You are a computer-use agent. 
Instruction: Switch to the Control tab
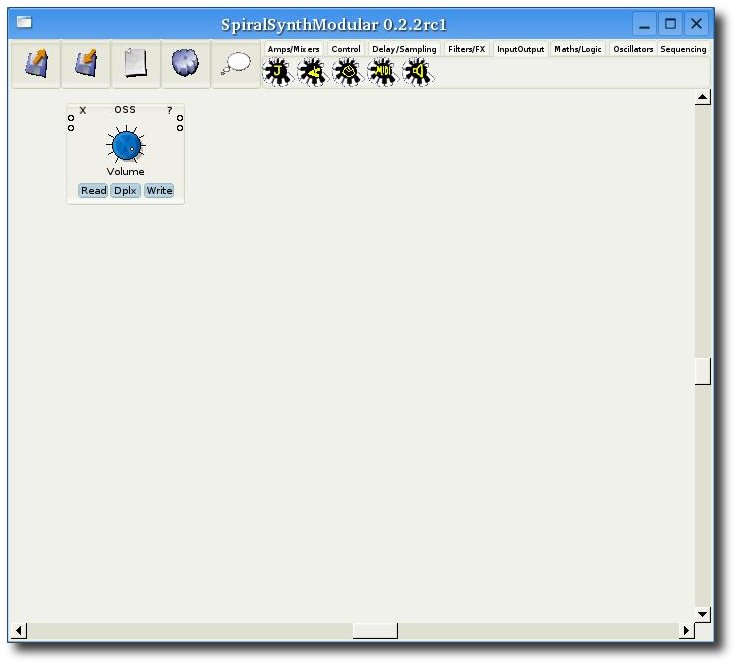click(x=346, y=49)
